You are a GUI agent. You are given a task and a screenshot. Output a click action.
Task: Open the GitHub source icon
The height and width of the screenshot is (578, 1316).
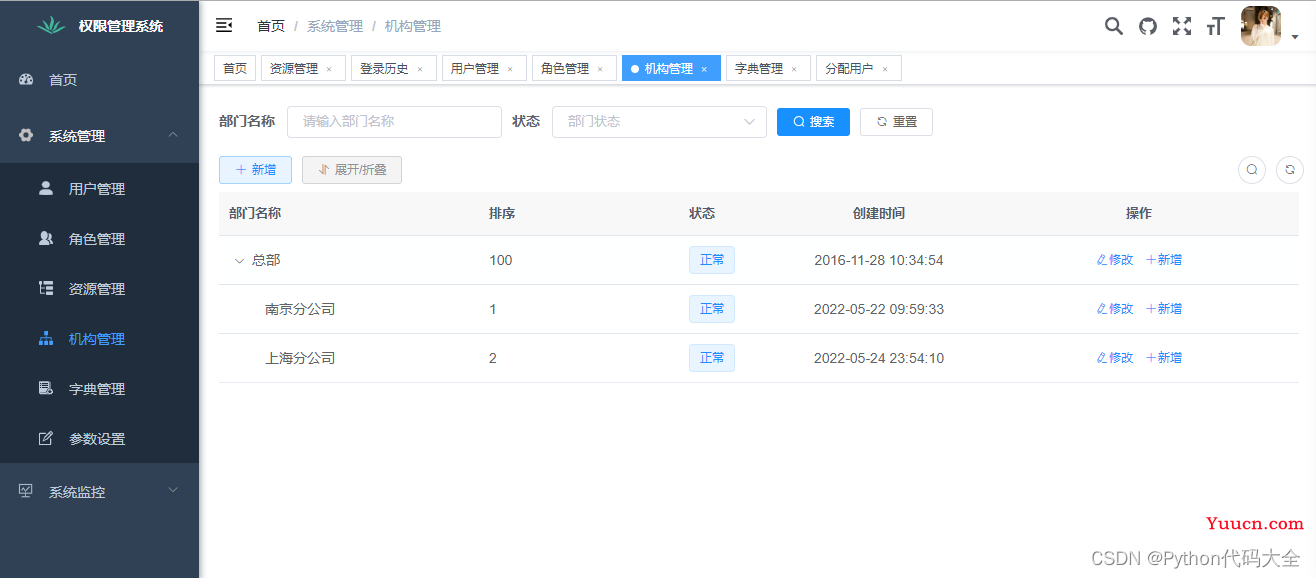coord(1148,26)
